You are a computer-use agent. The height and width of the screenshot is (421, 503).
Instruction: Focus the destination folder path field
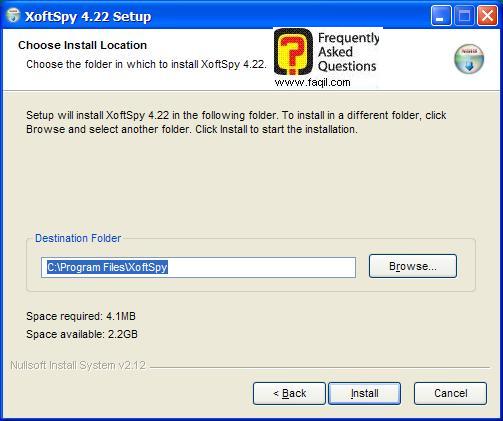click(198, 267)
